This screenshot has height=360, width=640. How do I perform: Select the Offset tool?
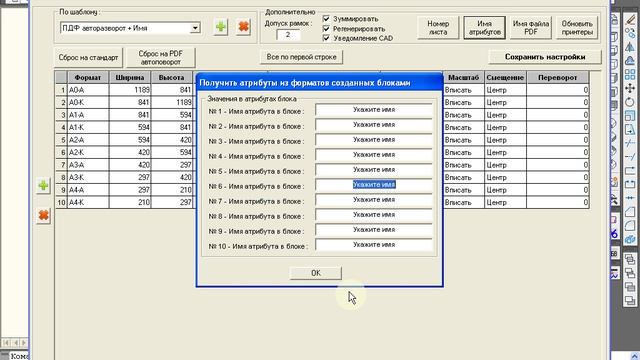630,61
